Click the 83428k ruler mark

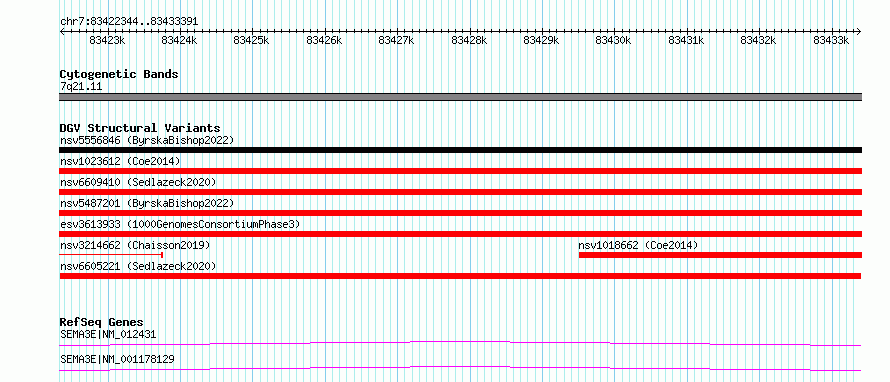coord(469,40)
